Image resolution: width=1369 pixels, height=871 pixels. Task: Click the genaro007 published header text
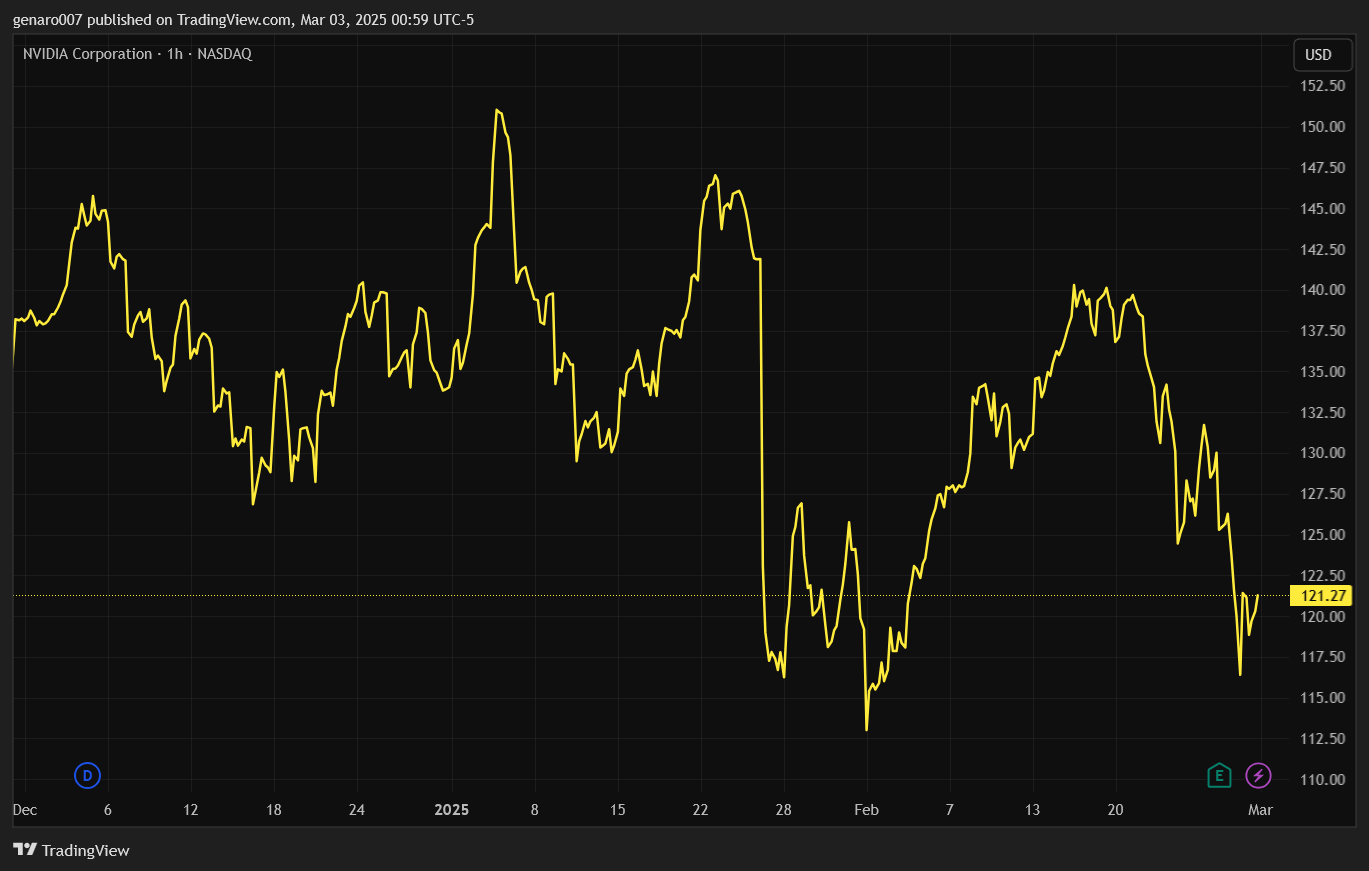pos(243,19)
